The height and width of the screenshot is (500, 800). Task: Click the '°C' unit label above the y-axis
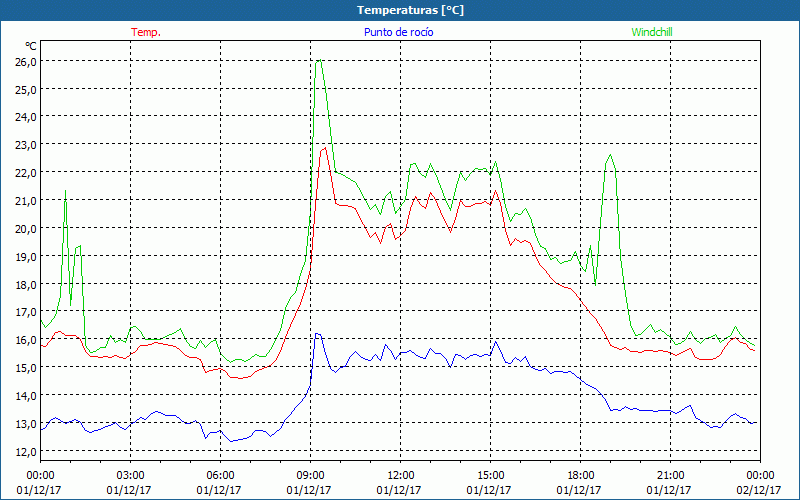click(31, 46)
